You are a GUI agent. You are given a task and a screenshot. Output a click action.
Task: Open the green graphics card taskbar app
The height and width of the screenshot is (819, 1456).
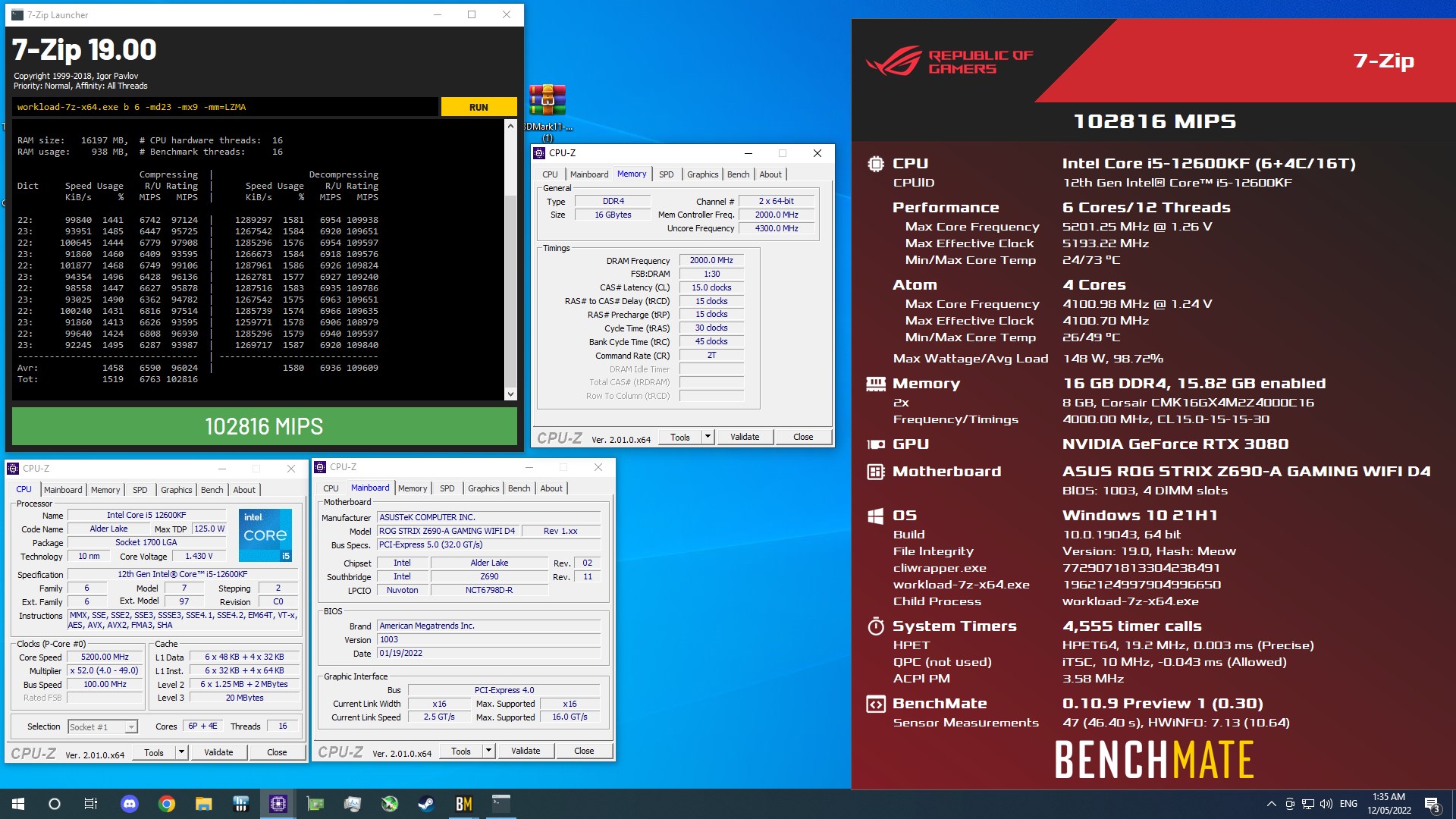[315, 804]
